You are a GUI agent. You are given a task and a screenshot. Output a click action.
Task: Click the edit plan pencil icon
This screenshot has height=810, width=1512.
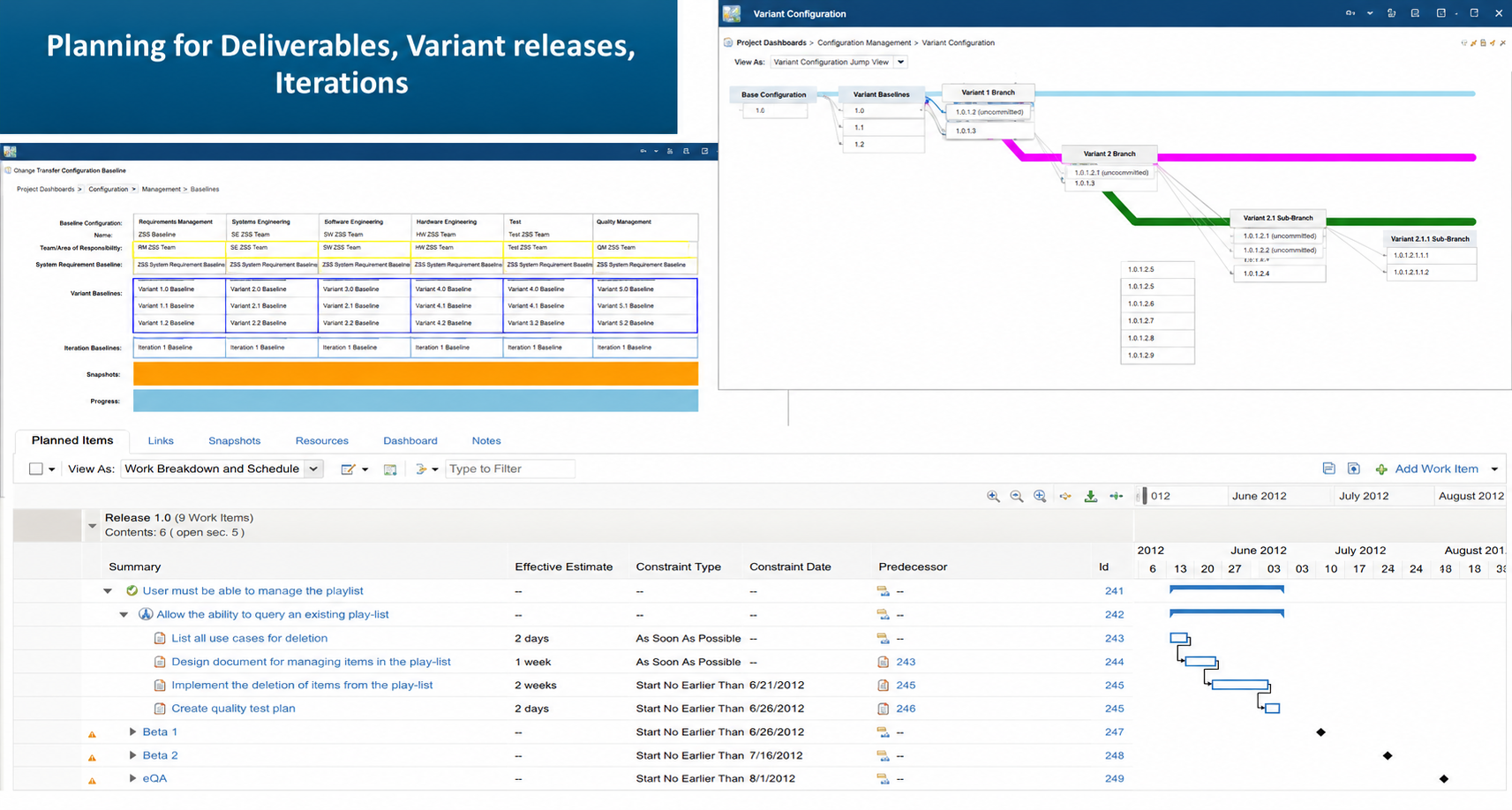[348, 469]
